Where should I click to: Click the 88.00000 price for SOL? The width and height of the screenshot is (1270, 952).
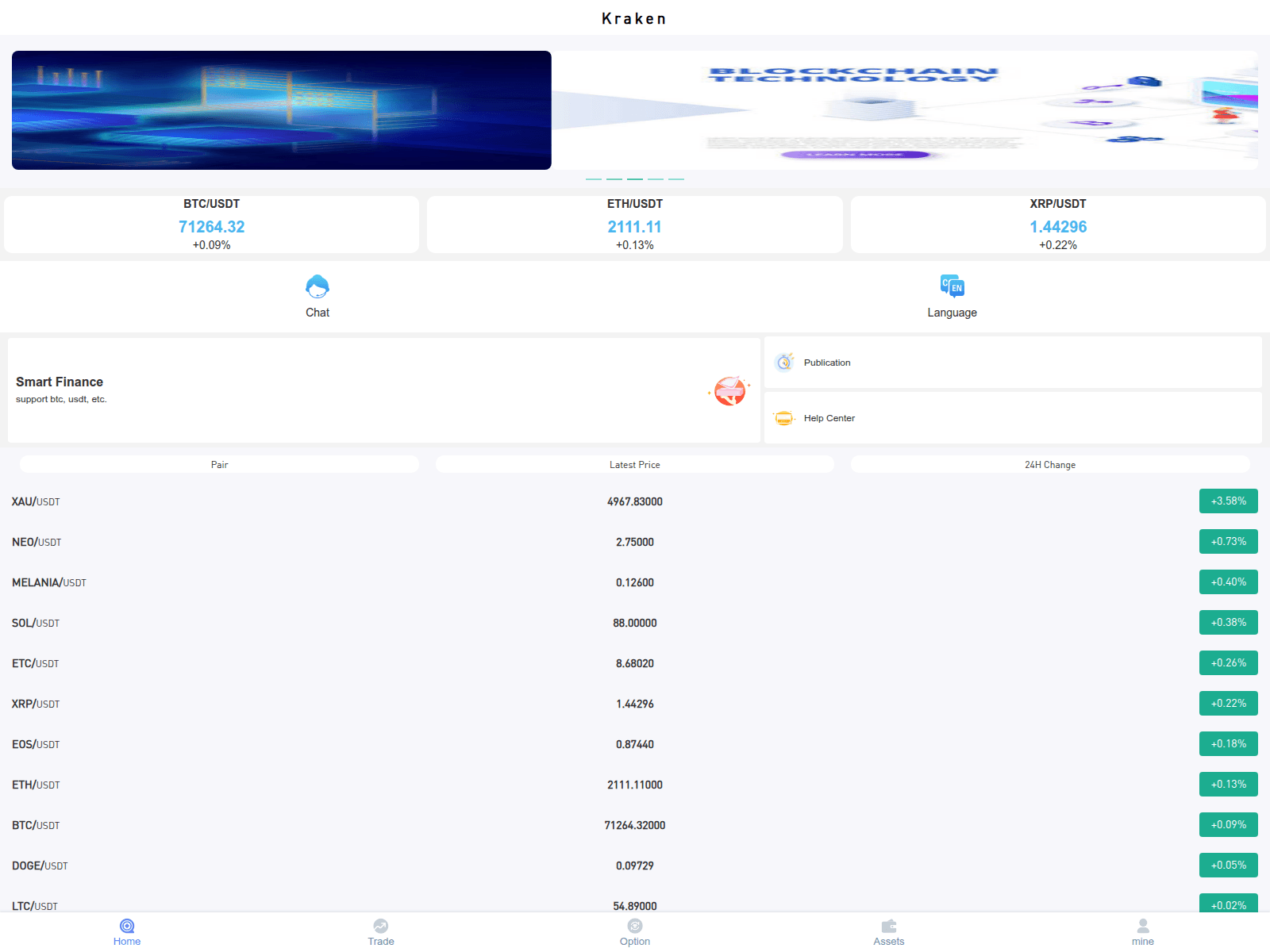tap(635, 623)
